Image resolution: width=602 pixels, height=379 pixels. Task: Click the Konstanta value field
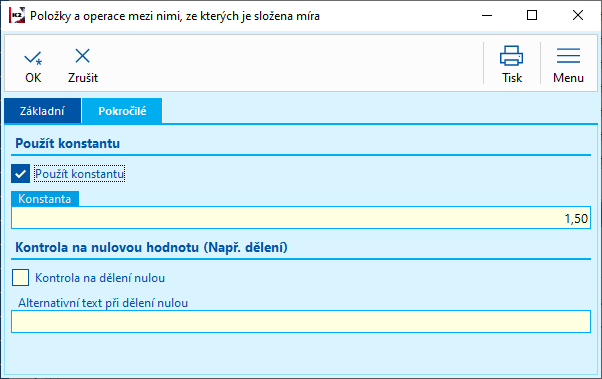301,218
